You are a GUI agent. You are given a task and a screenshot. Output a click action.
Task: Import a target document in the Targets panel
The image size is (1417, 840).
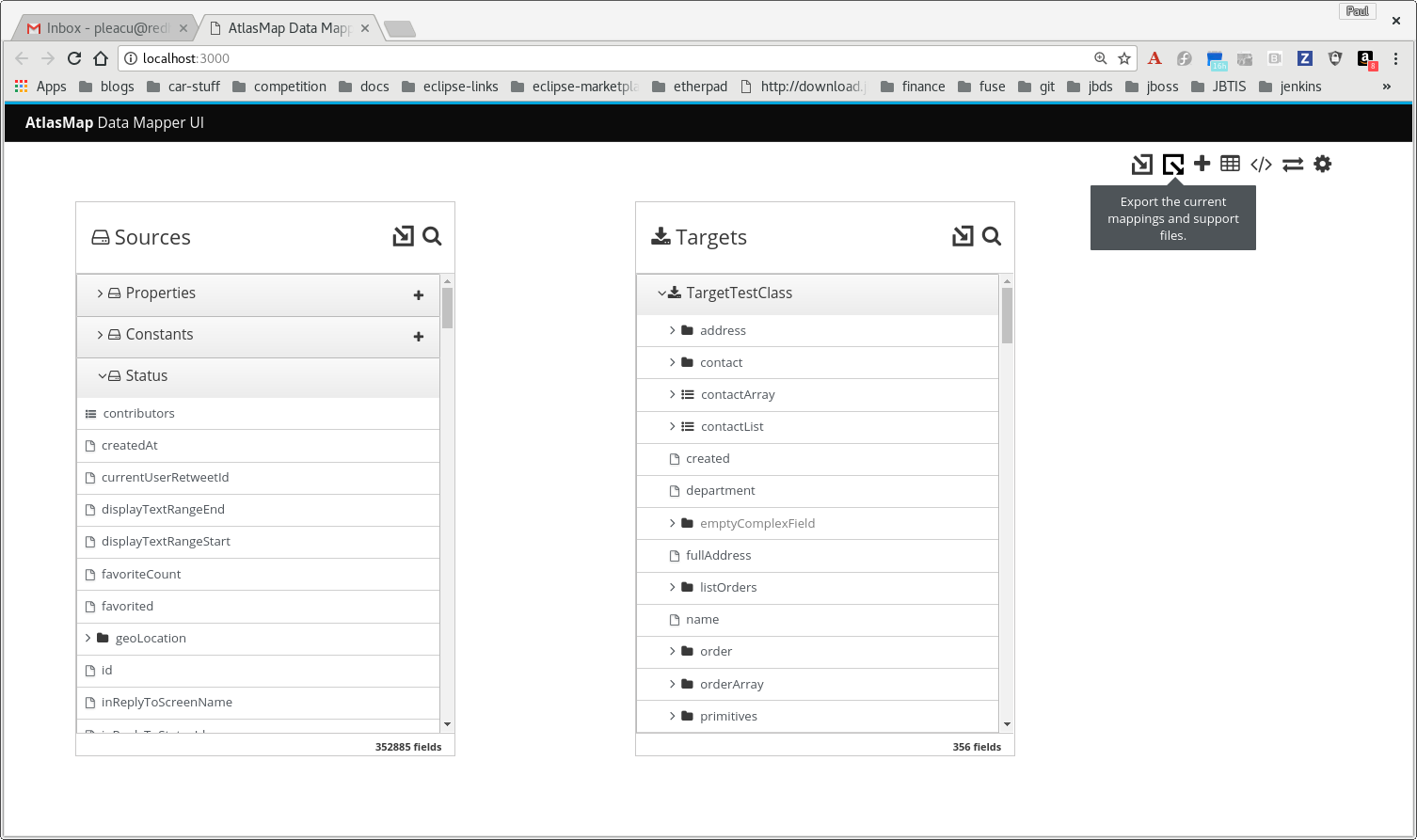click(961, 236)
